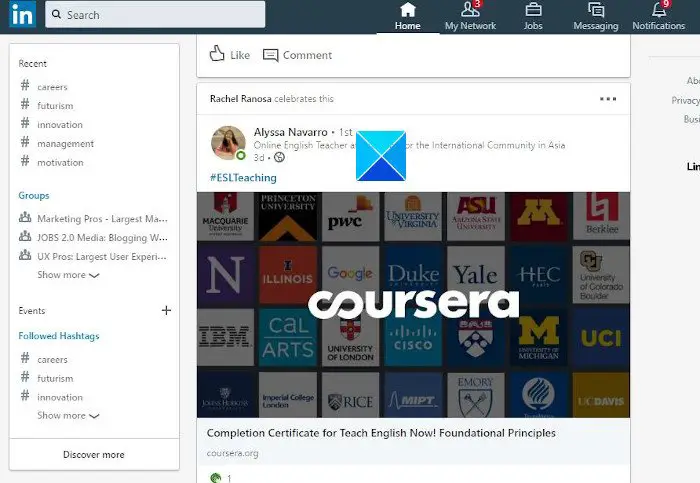Select recent hashtag management
Image resolution: width=700 pixels, height=483 pixels.
pyautogui.click(x=65, y=144)
